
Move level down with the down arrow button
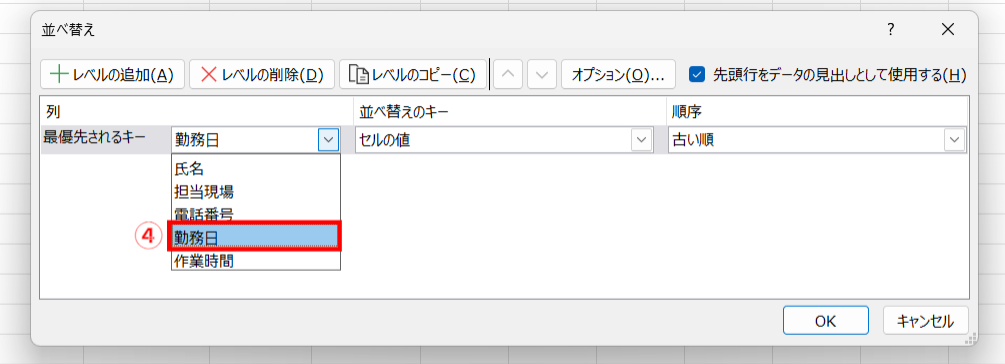[542, 74]
